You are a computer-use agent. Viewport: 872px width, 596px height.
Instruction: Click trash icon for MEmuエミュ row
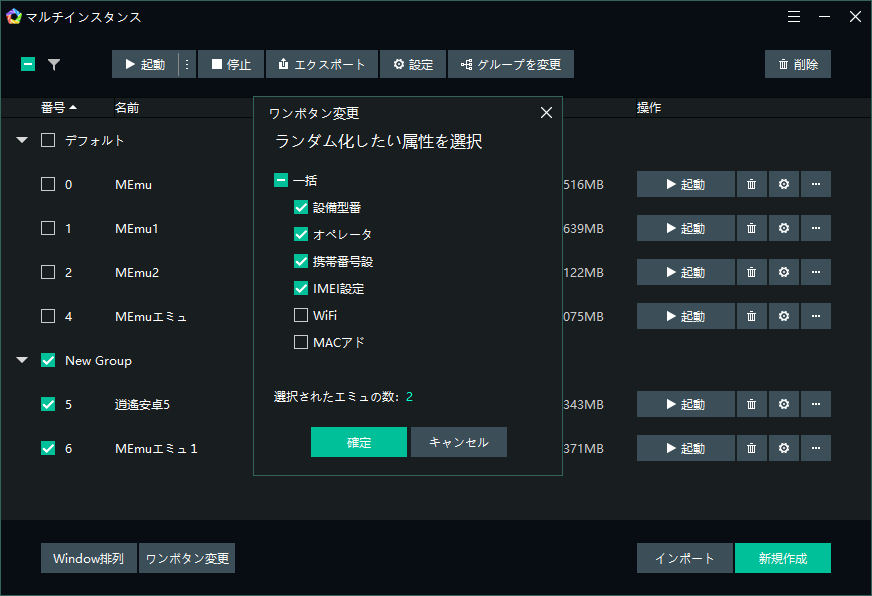tap(751, 316)
